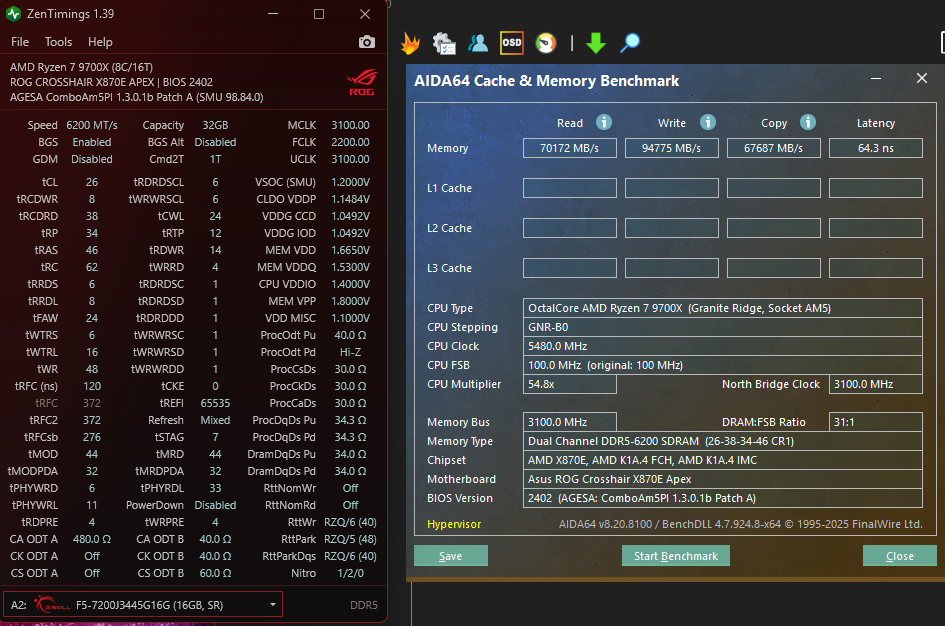Show info for the Copy column

coord(808,122)
